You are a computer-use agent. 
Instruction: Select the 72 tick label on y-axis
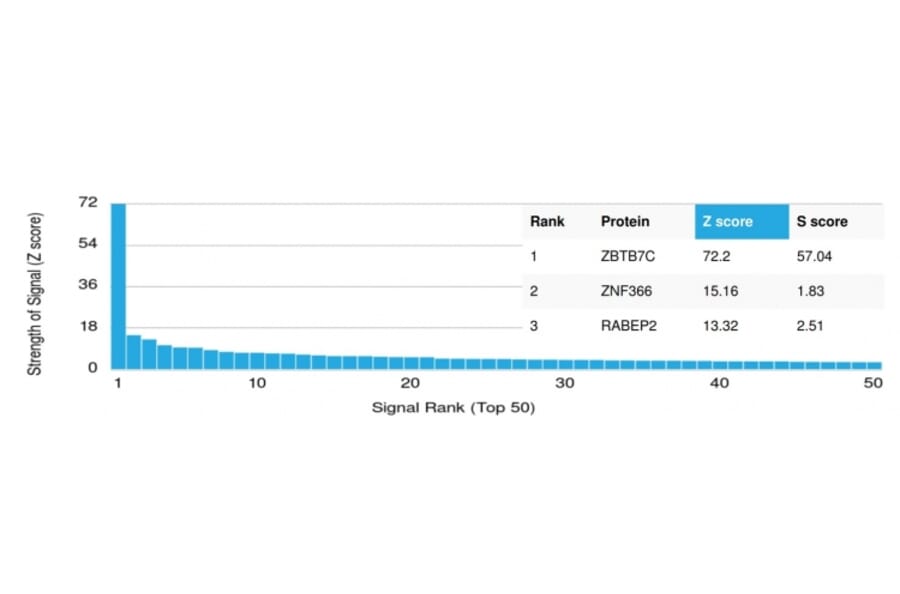point(88,203)
